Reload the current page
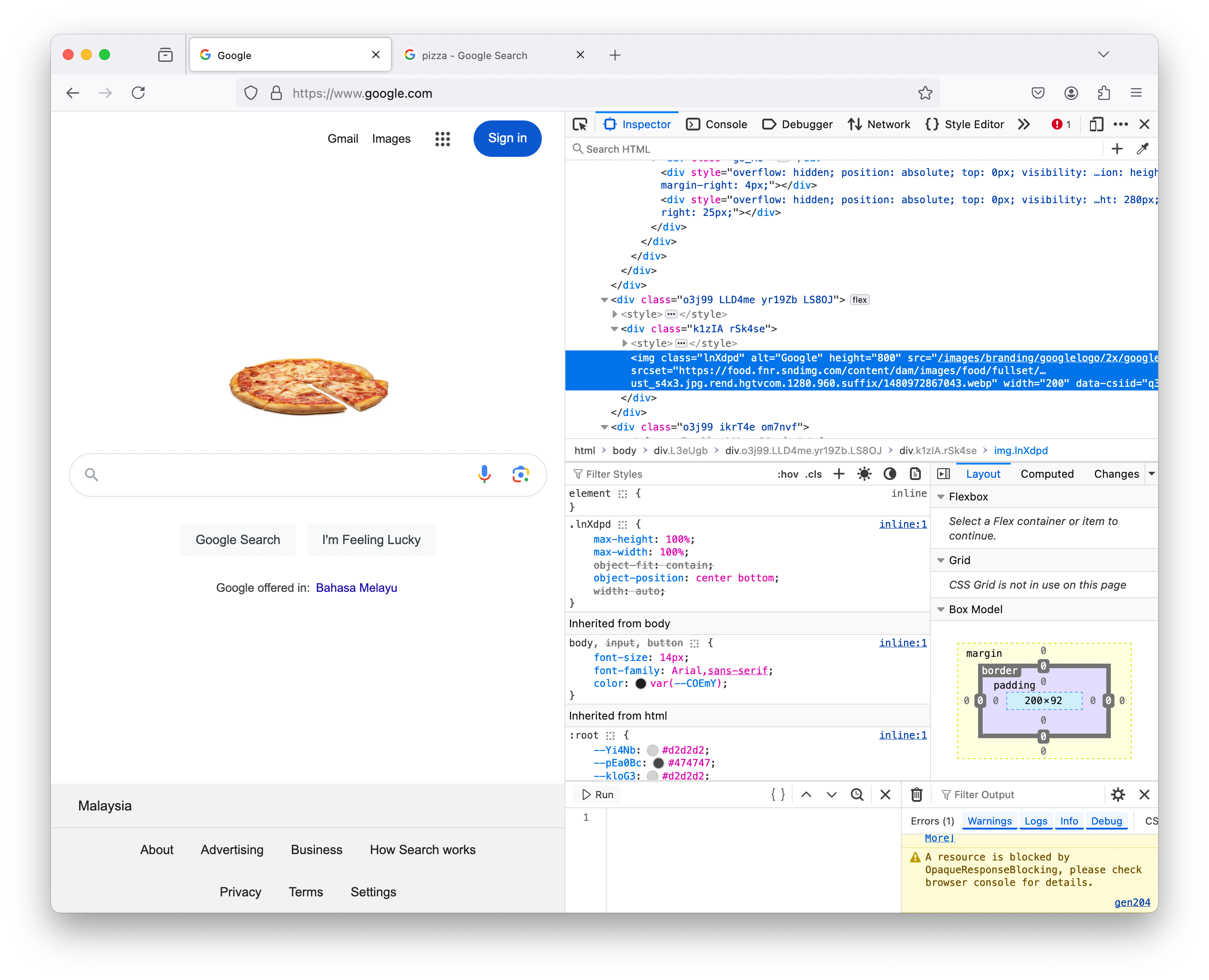Image resolution: width=1209 pixels, height=980 pixels. [x=138, y=93]
